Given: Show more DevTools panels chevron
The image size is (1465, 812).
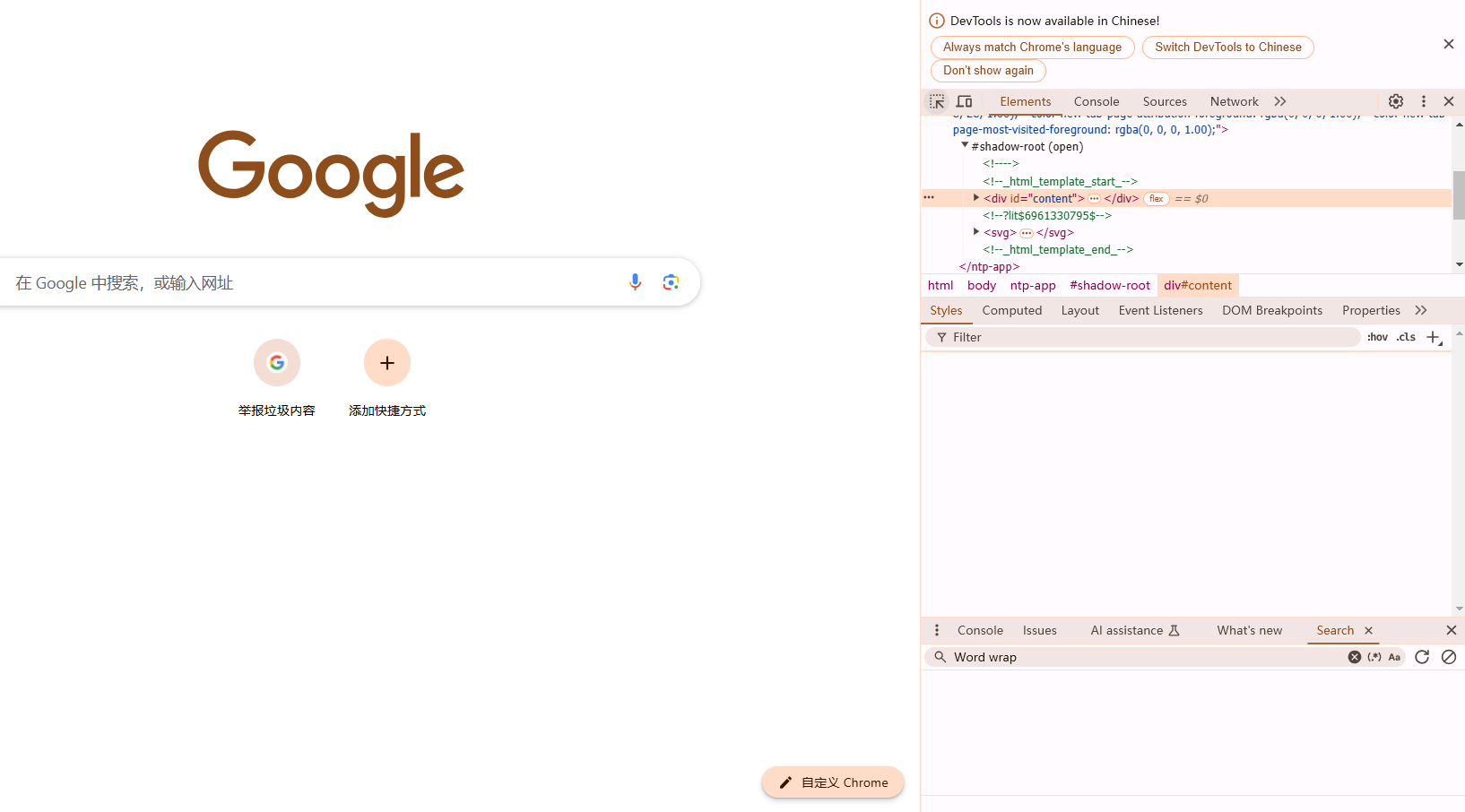Looking at the screenshot, I should (1280, 101).
